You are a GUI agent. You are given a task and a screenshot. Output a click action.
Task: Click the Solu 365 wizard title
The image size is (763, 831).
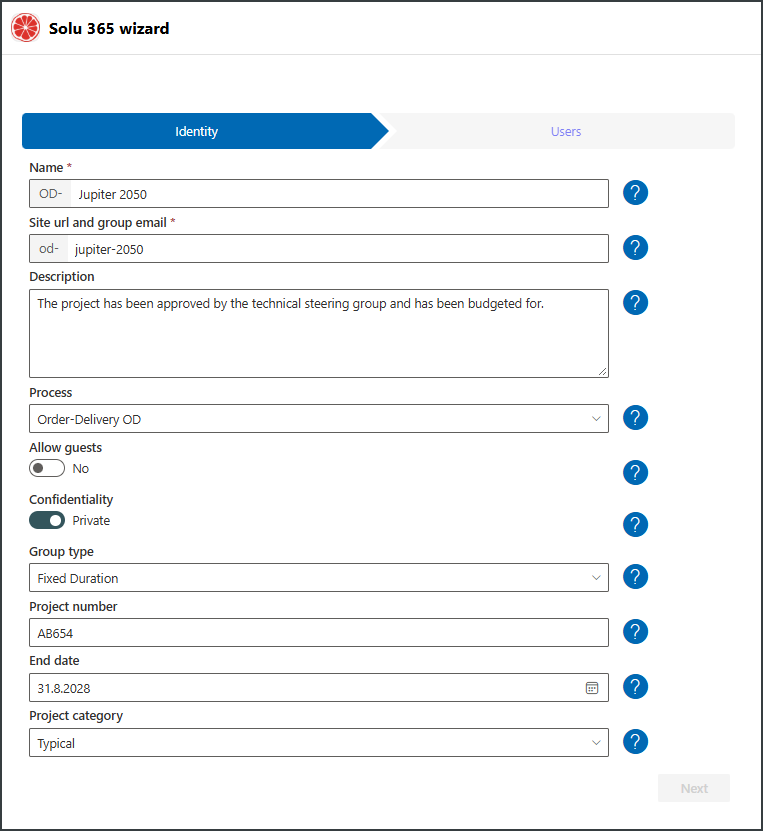tap(109, 28)
